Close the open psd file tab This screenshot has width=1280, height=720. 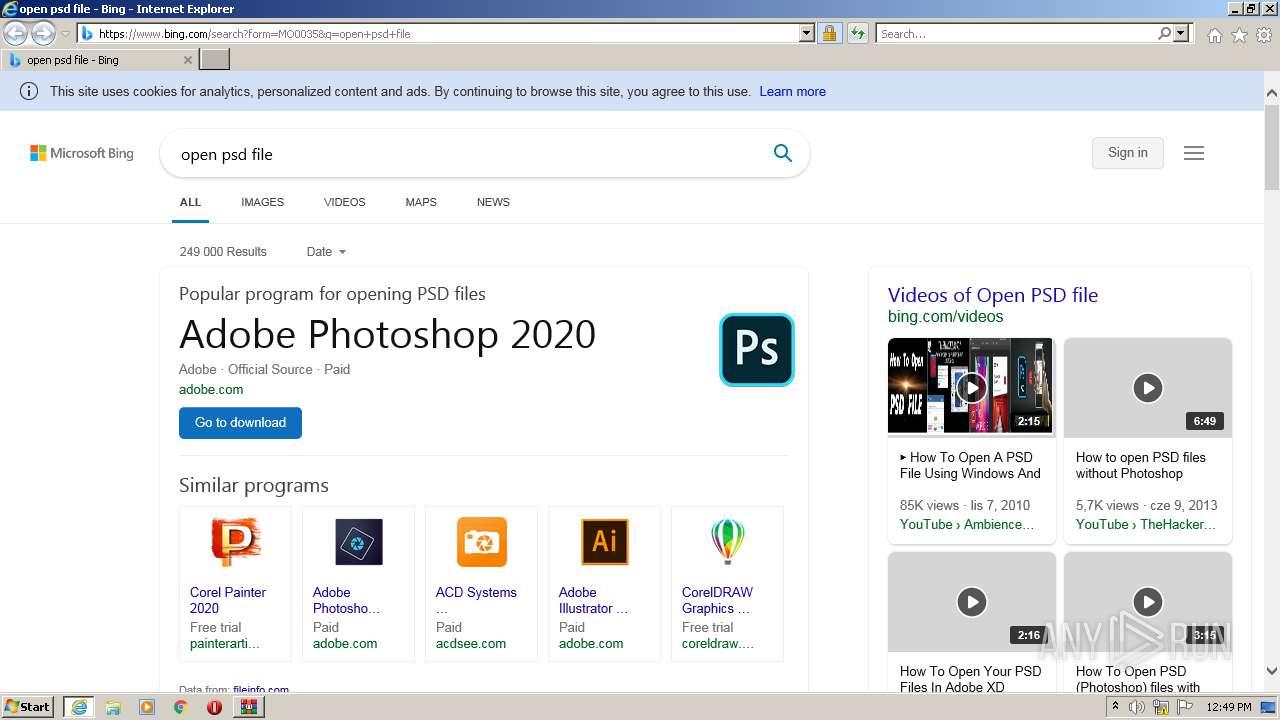[187, 60]
